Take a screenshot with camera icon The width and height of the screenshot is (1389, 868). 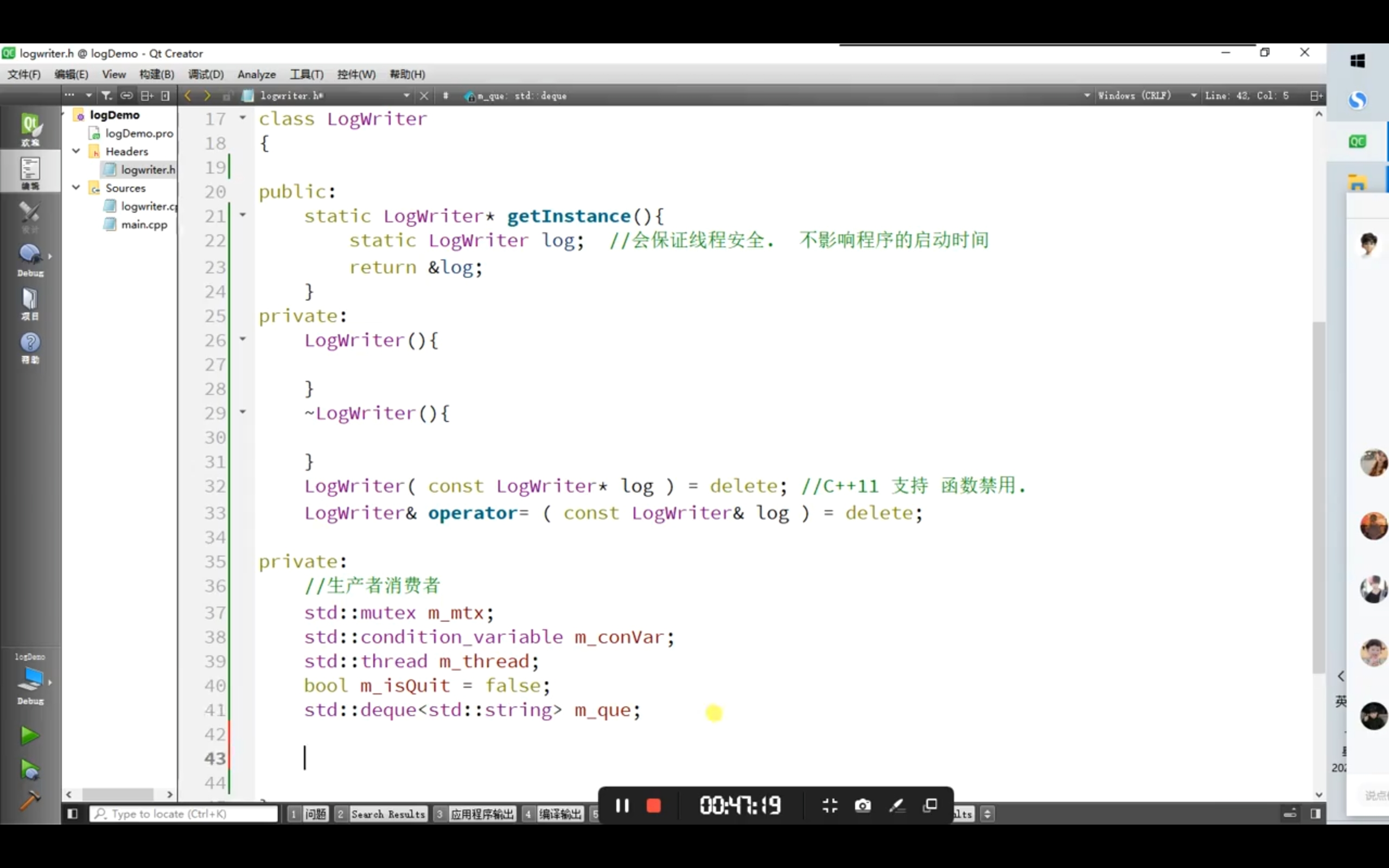862,806
